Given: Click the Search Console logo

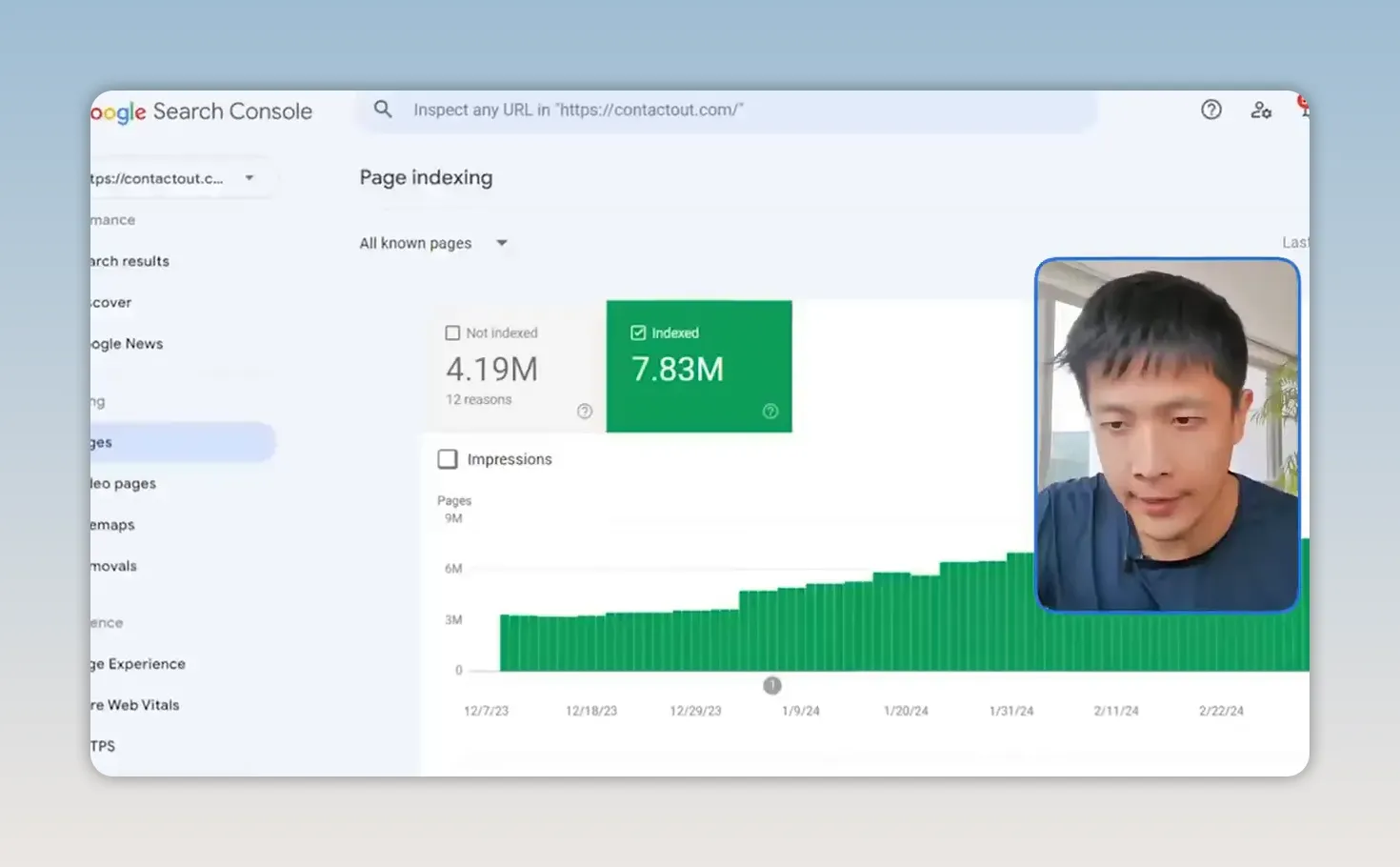Looking at the screenshot, I should (202, 111).
